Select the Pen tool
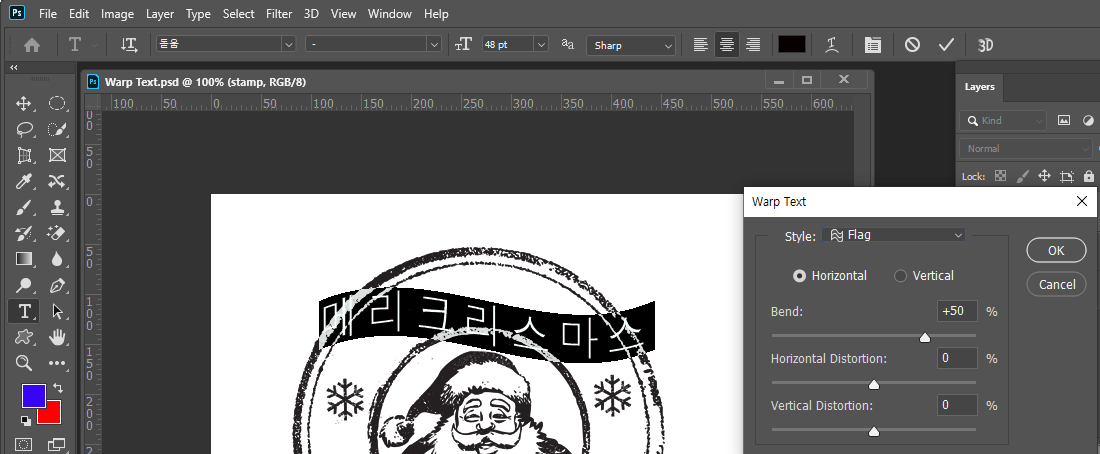 pos(57,285)
